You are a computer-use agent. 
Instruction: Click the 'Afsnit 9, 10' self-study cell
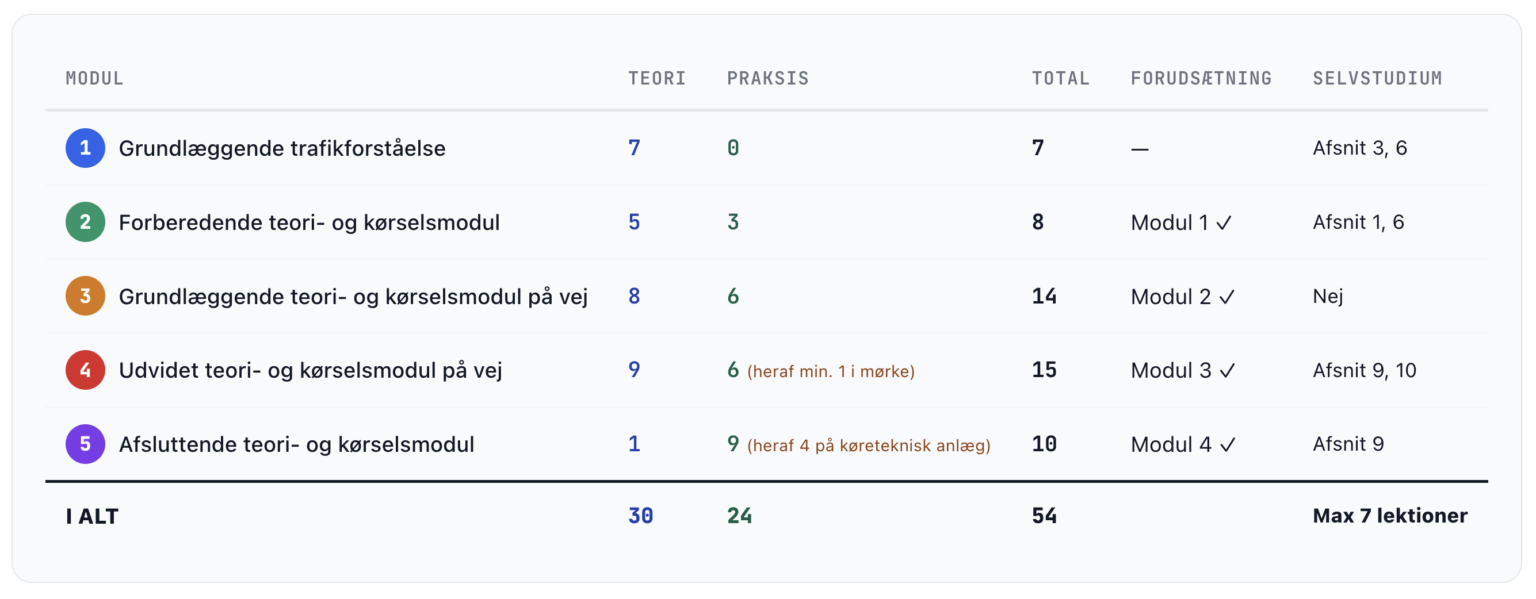[1364, 371]
